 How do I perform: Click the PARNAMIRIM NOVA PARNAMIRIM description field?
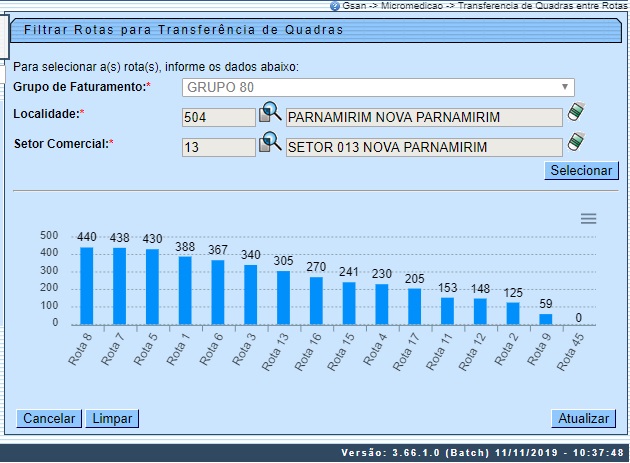pos(424,117)
